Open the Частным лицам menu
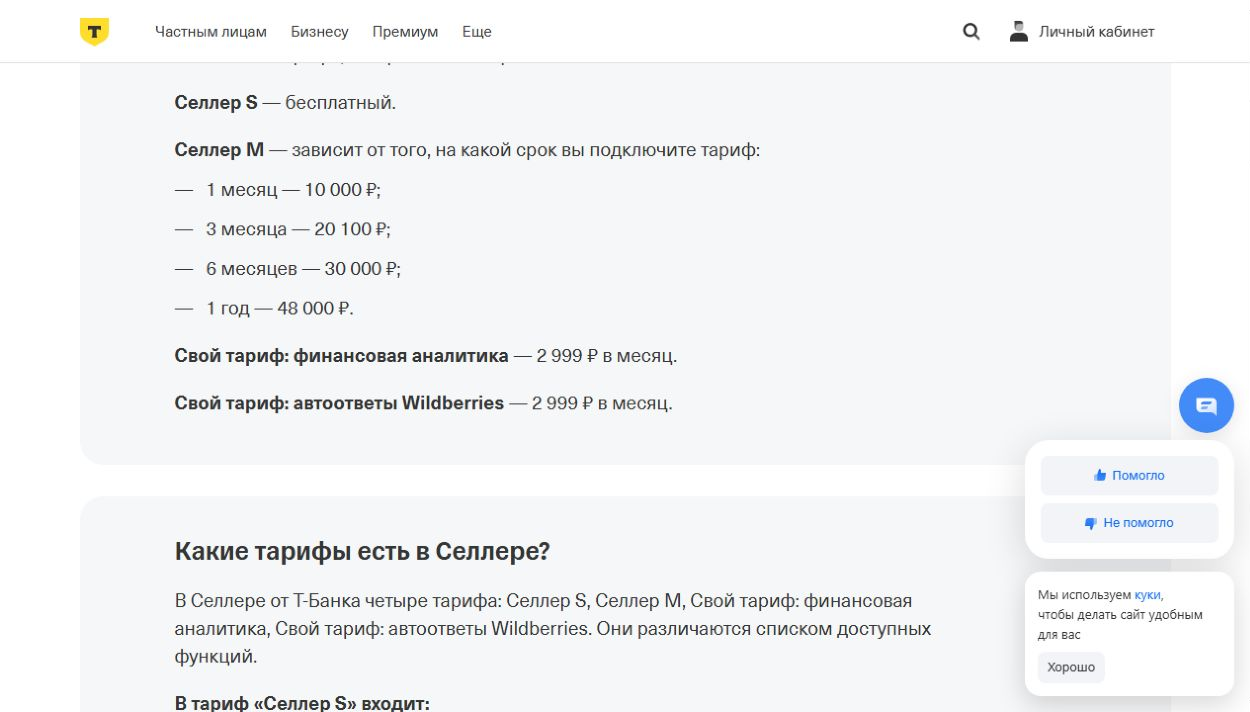This screenshot has height=712, width=1250. coord(211,32)
